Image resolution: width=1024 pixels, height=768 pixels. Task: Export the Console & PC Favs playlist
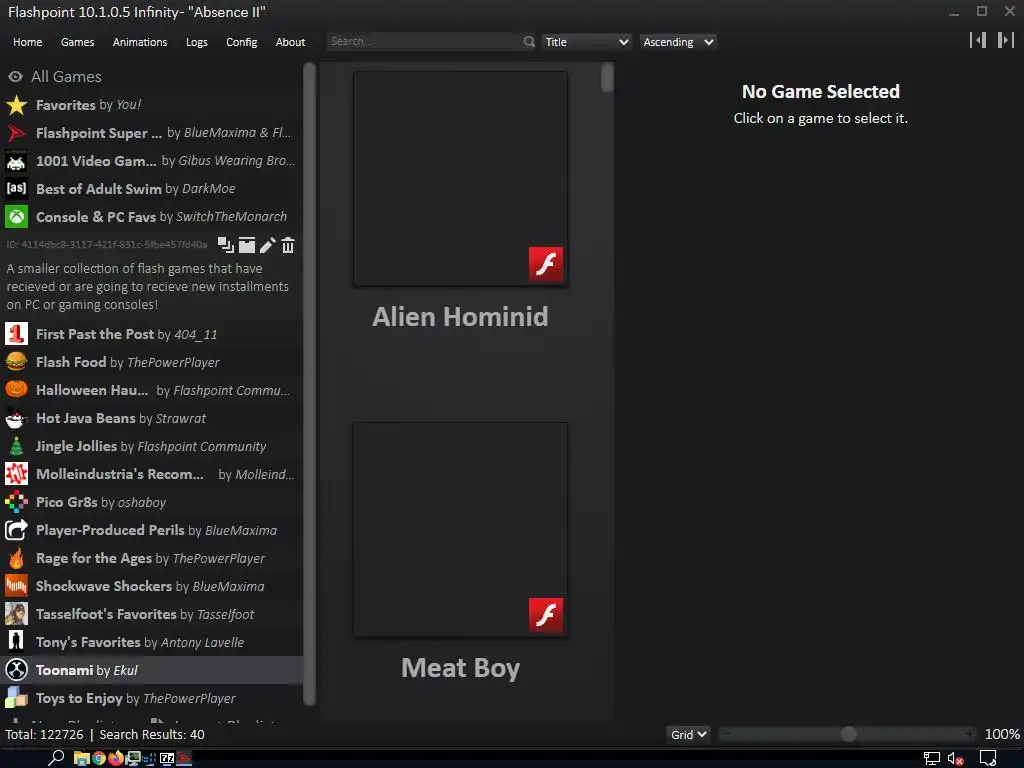tap(247, 245)
